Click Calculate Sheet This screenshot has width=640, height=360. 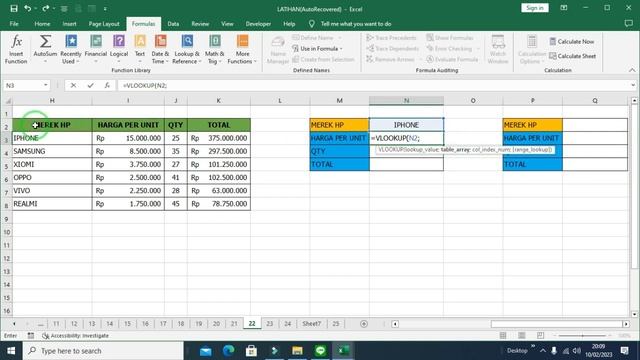[x=572, y=56]
